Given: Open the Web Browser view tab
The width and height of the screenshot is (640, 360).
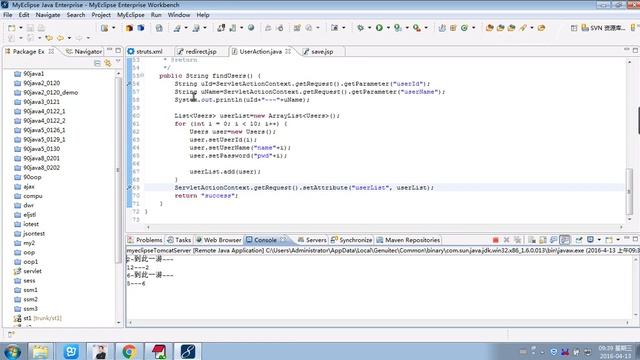Looking at the screenshot, I should (x=218, y=240).
